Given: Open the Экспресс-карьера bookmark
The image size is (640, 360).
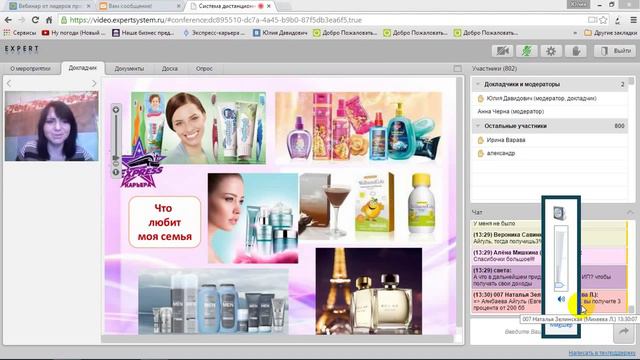Looking at the screenshot, I should (x=214, y=33).
